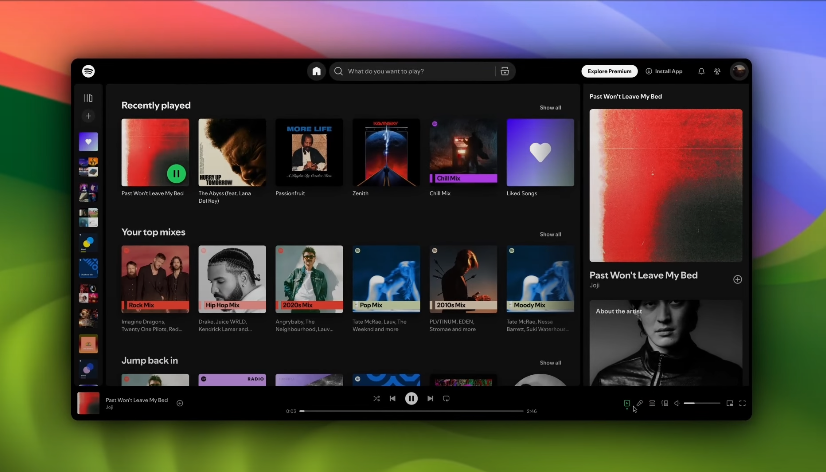Click now playing cover in player bar
Image resolution: width=826 pixels, height=472 pixels.
point(88,403)
